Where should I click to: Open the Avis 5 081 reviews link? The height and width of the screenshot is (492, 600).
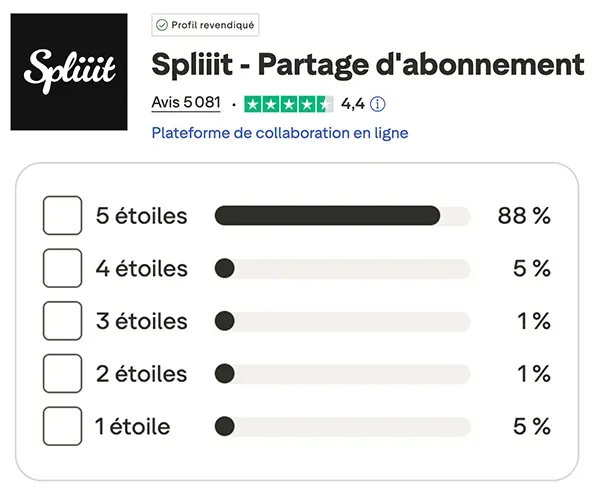(186, 103)
